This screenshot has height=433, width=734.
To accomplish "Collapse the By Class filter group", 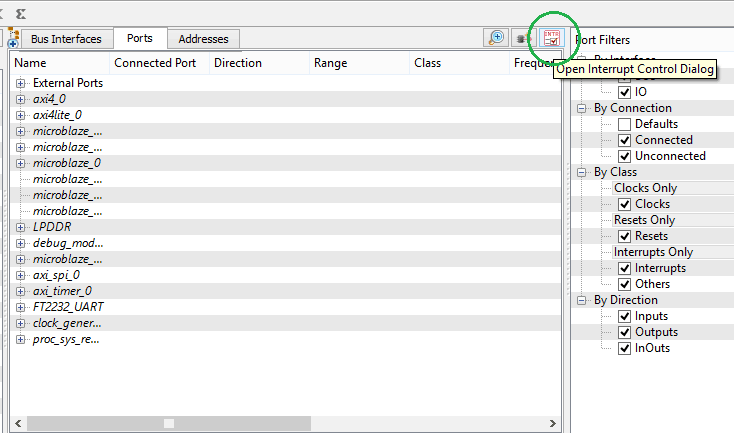I will pyautogui.click(x=582, y=172).
